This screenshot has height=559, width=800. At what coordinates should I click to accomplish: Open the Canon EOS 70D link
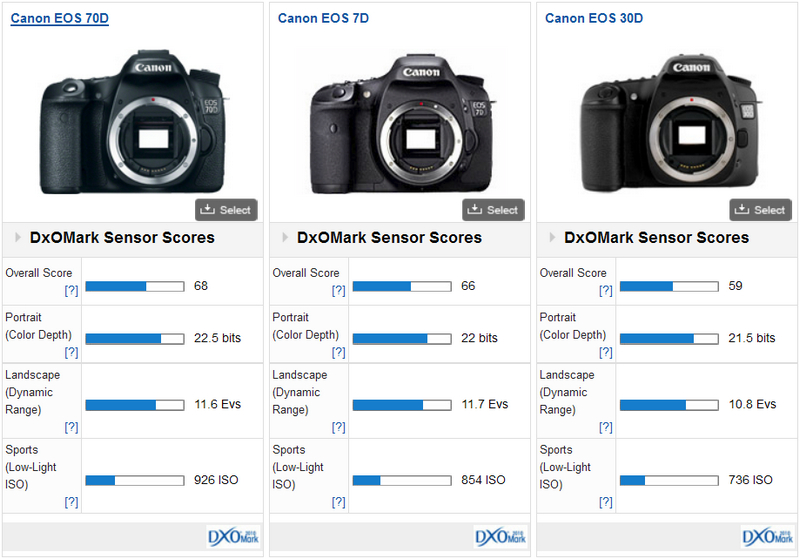click(x=60, y=18)
